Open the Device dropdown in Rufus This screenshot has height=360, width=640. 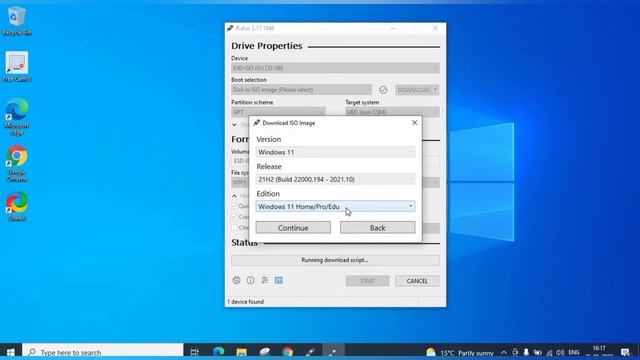335,68
